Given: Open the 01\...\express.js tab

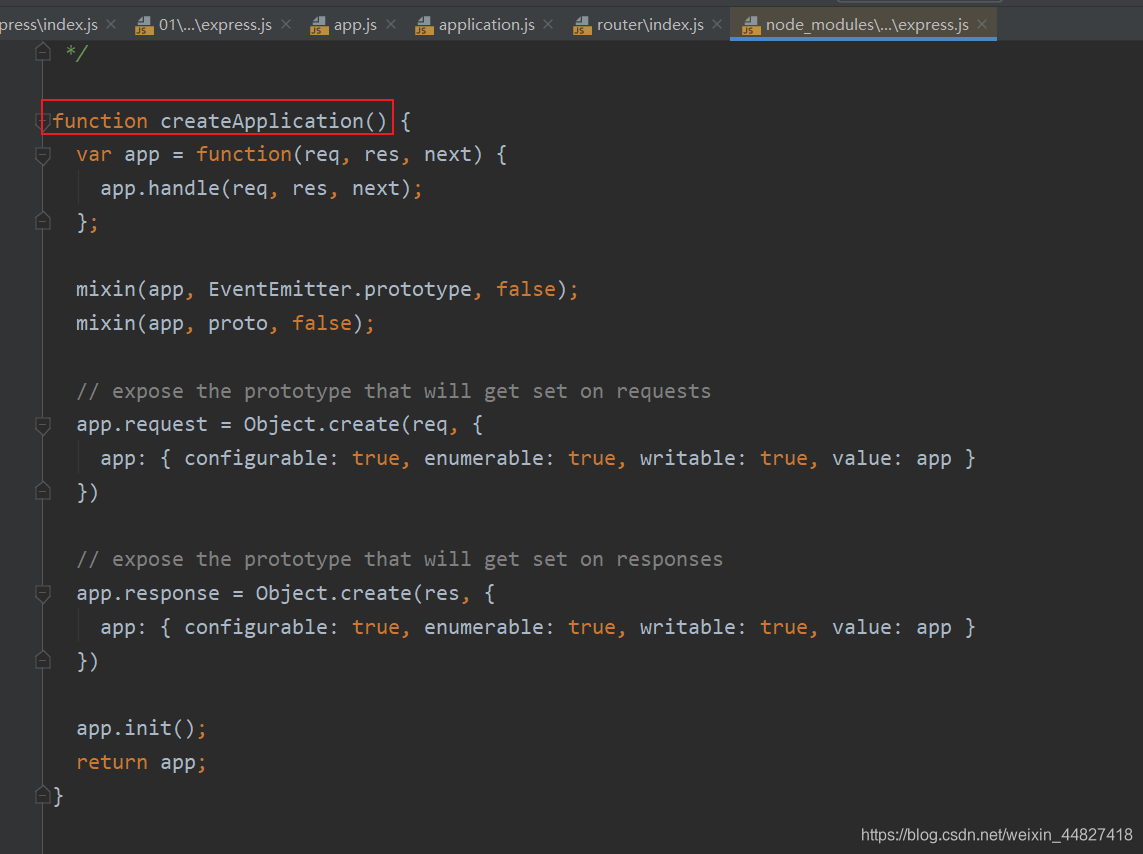Looking at the screenshot, I should point(215,25).
